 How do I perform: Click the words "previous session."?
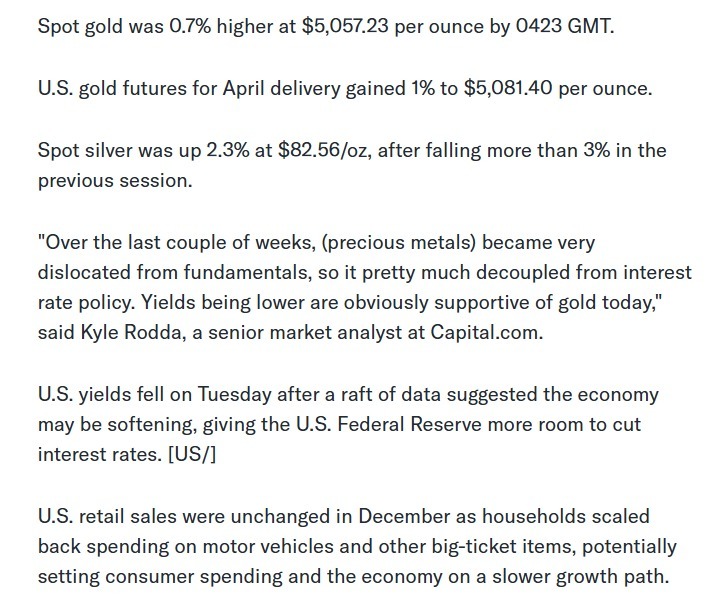pyautogui.click(x=115, y=181)
